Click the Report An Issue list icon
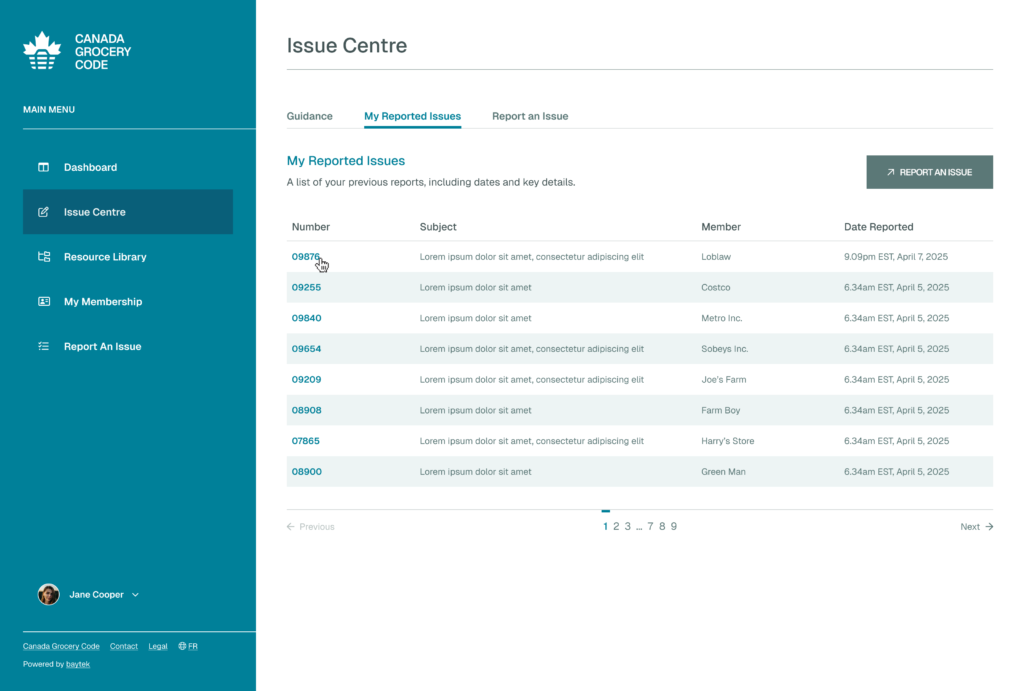1024x691 pixels. 44,347
